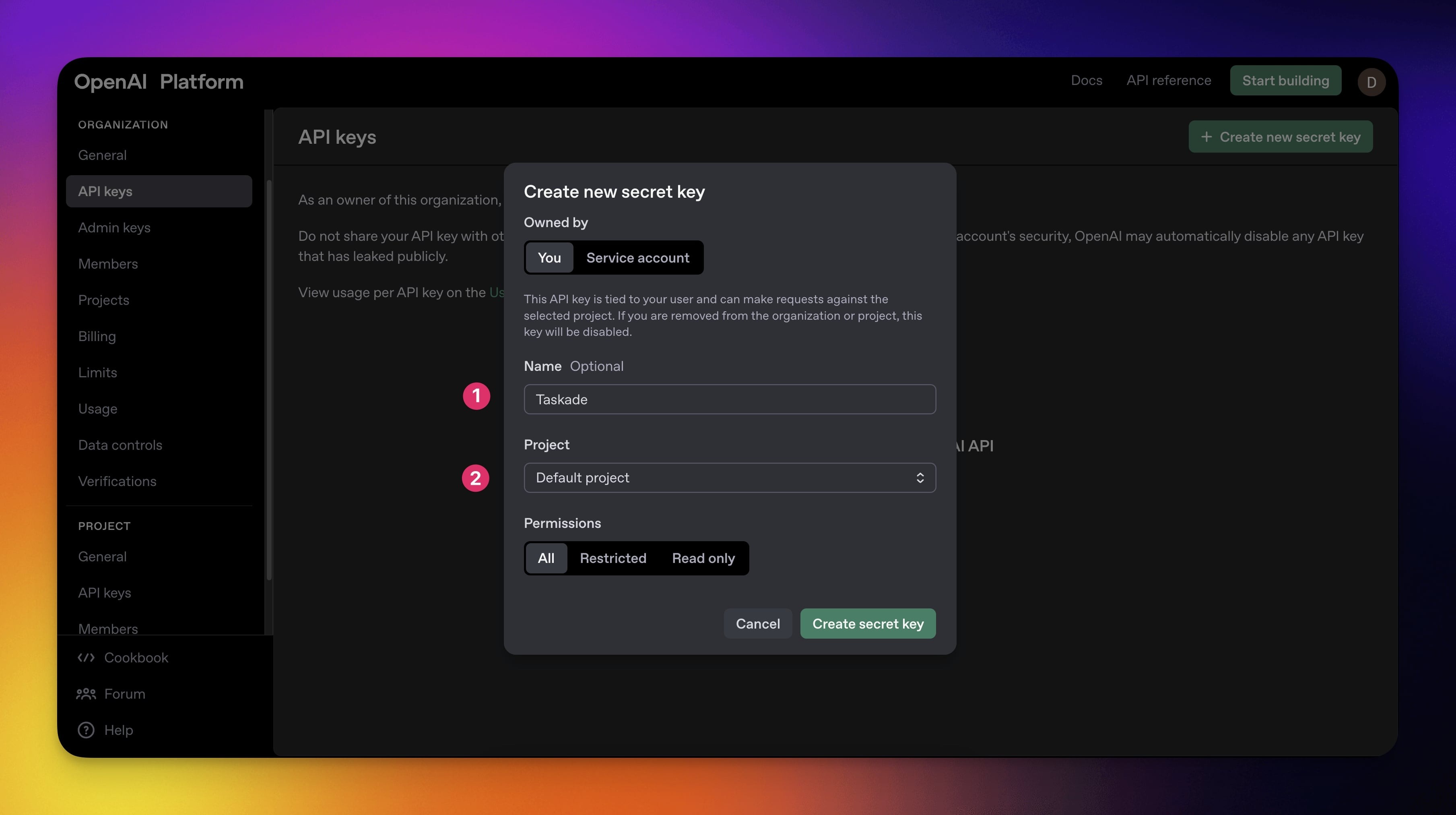
Task: Select You as key owner
Action: click(549, 257)
